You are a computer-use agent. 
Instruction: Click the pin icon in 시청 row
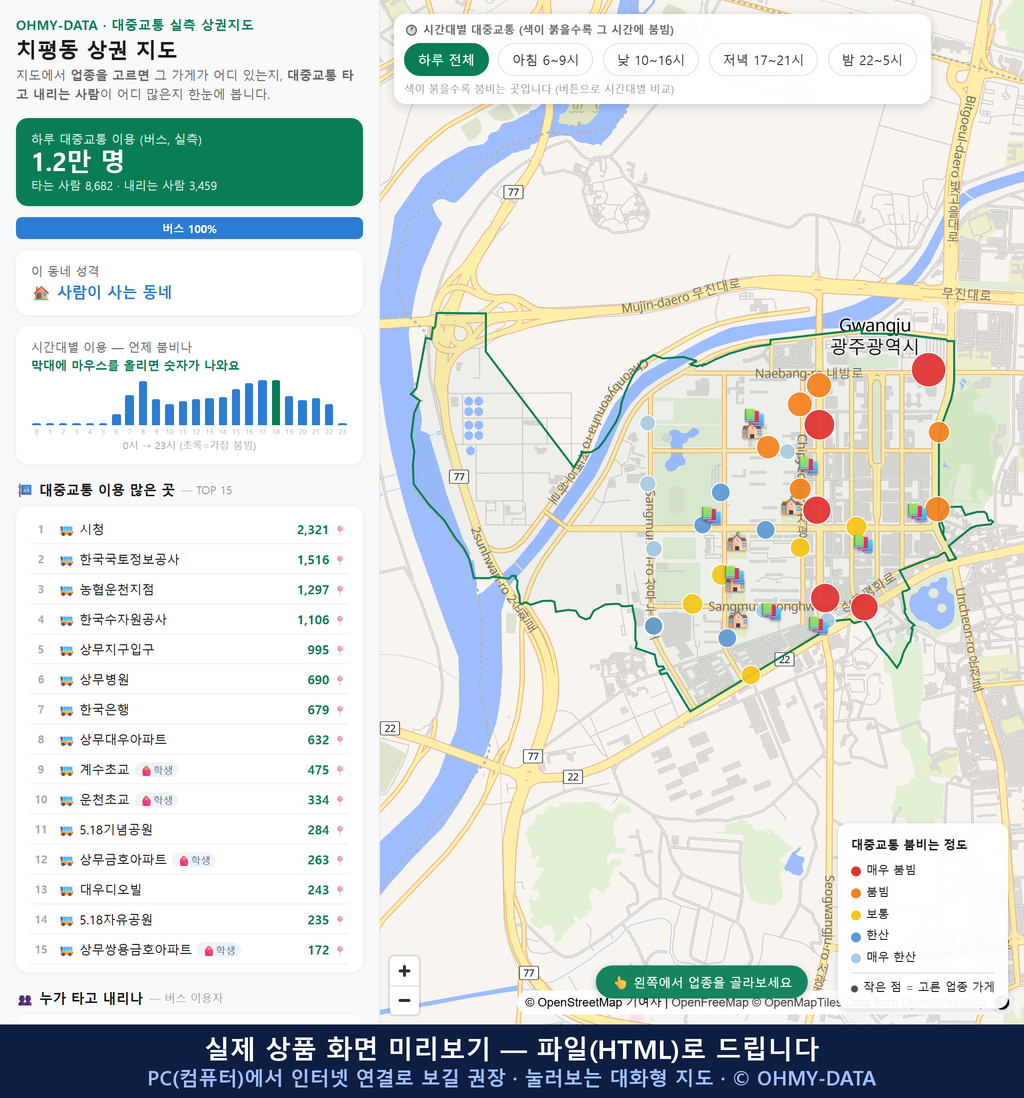tap(340, 530)
